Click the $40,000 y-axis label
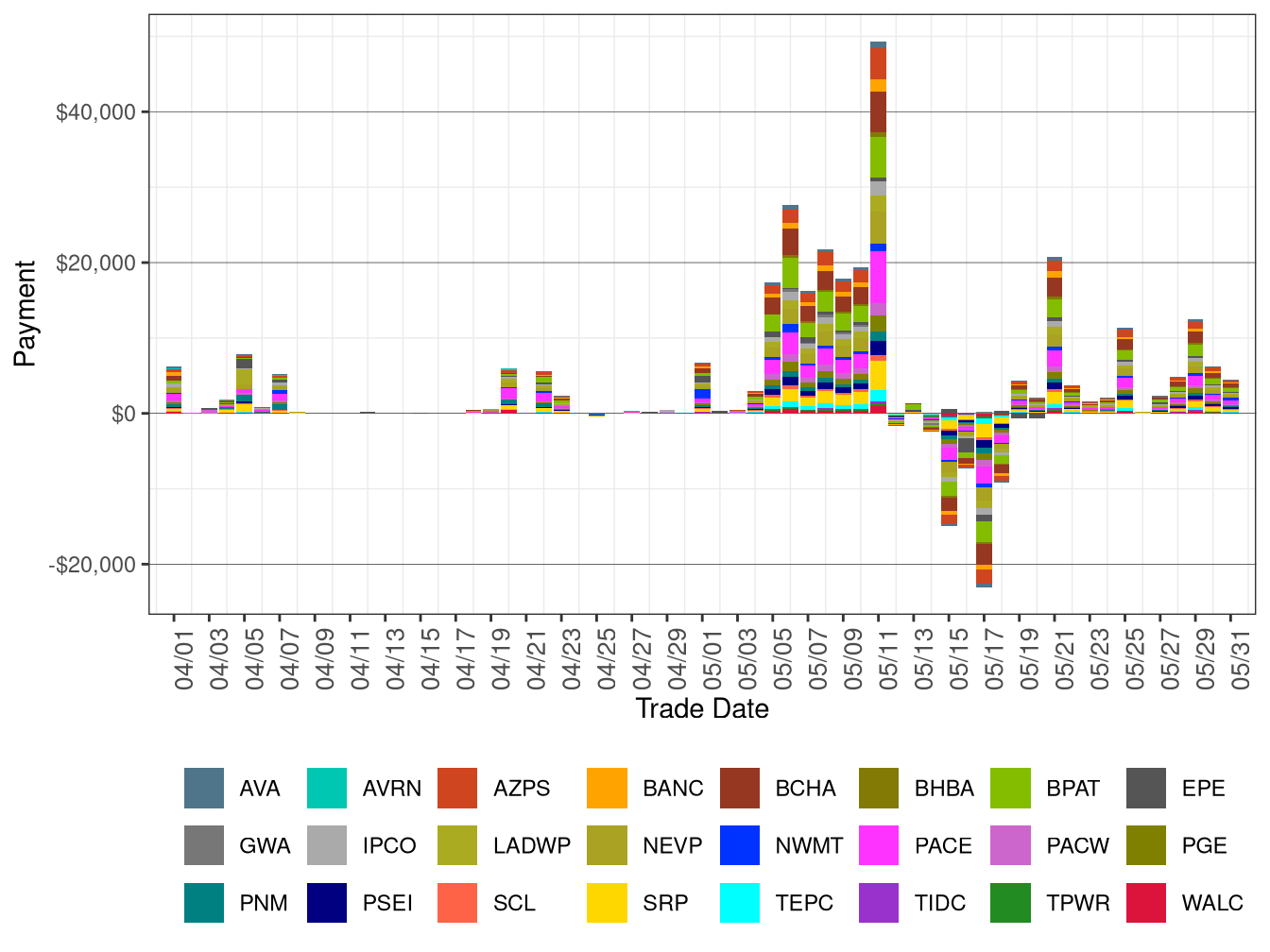The width and height of the screenshot is (1270, 952). click(96, 112)
